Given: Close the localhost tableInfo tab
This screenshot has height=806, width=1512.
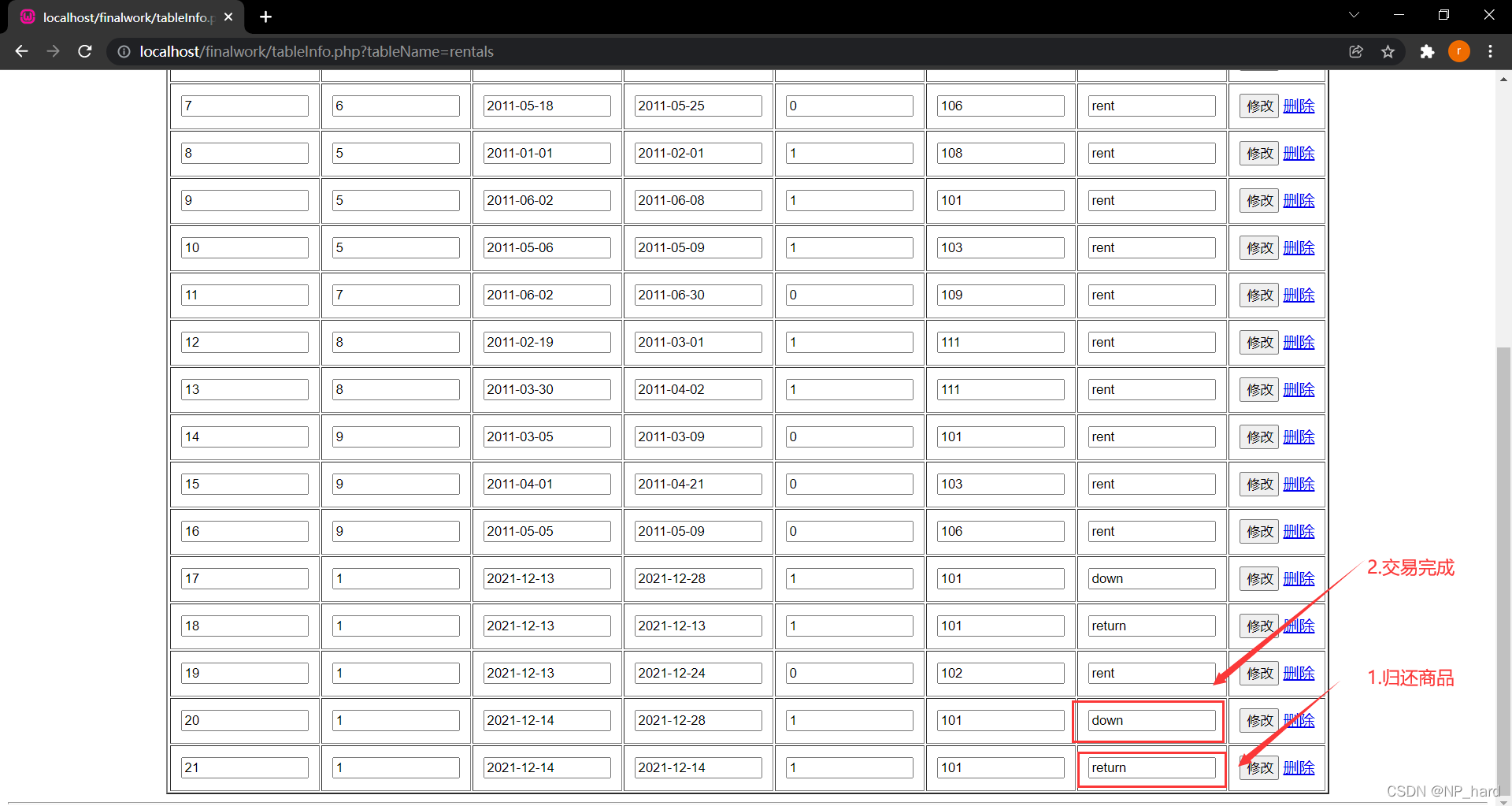Looking at the screenshot, I should 228,17.
